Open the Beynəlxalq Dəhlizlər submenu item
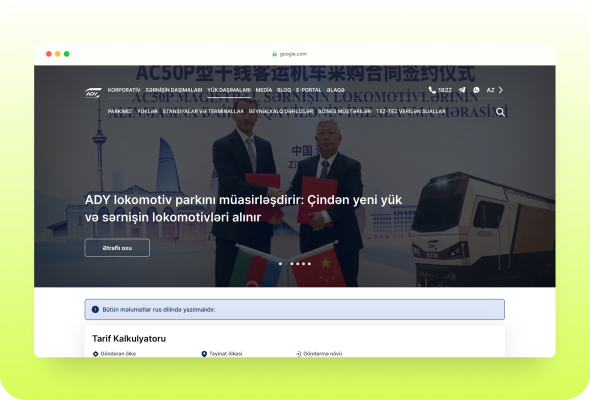 (281, 111)
